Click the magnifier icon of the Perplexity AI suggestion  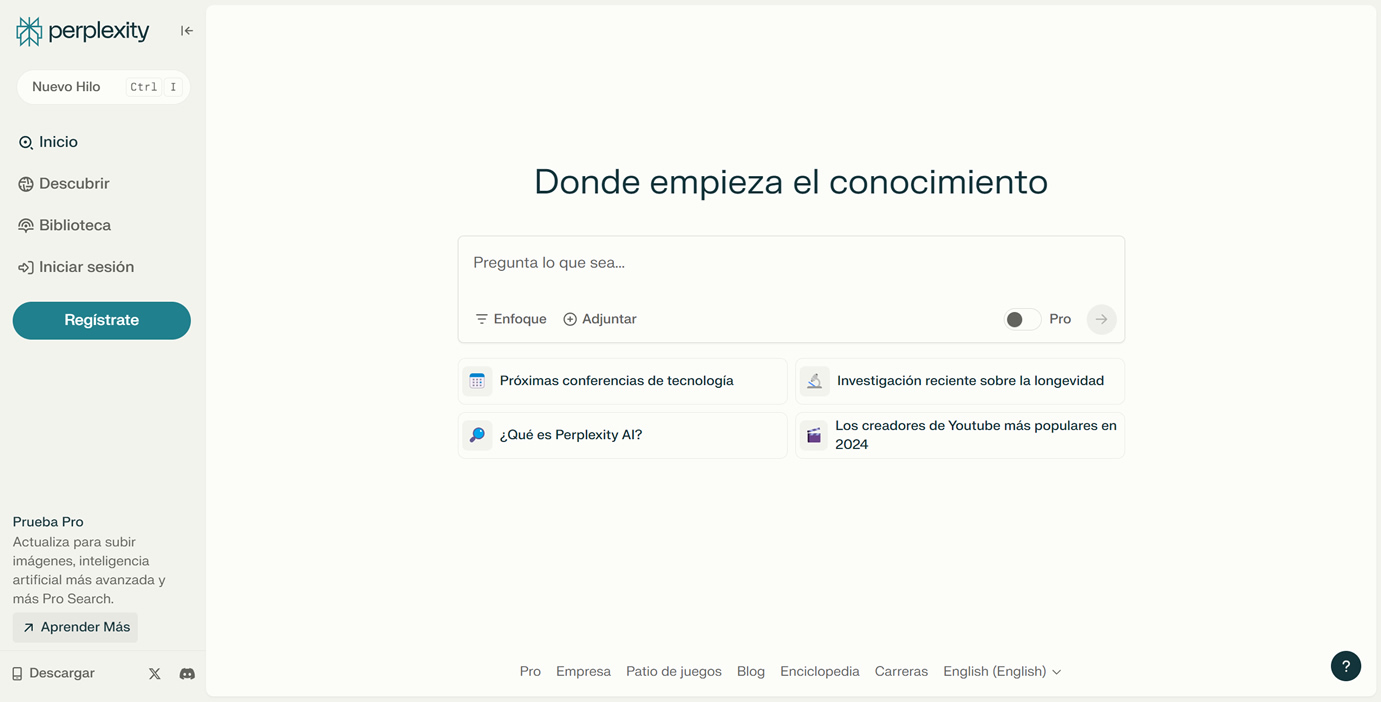477,435
